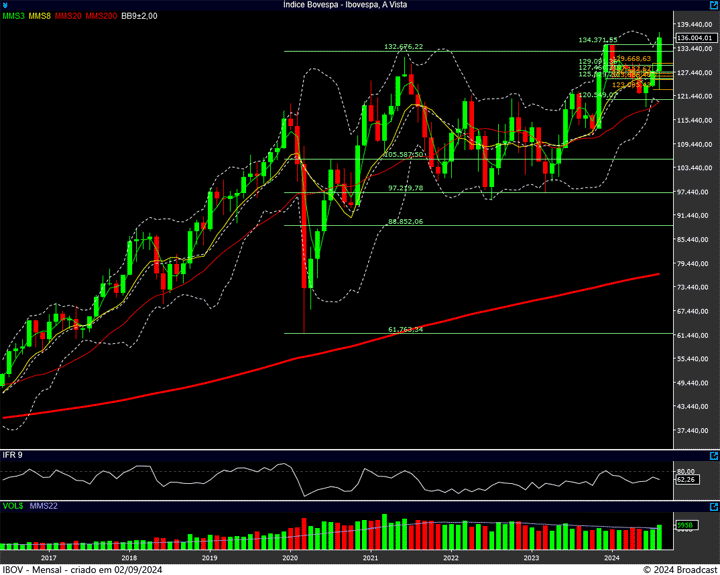Select the MMS22 volume average label
The width and height of the screenshot is (720, 575).
44,506
